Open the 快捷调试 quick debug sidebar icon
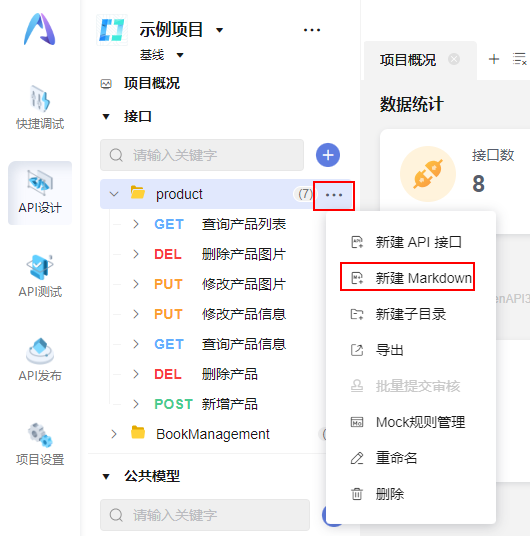530x536 pixels. point(40,107)
